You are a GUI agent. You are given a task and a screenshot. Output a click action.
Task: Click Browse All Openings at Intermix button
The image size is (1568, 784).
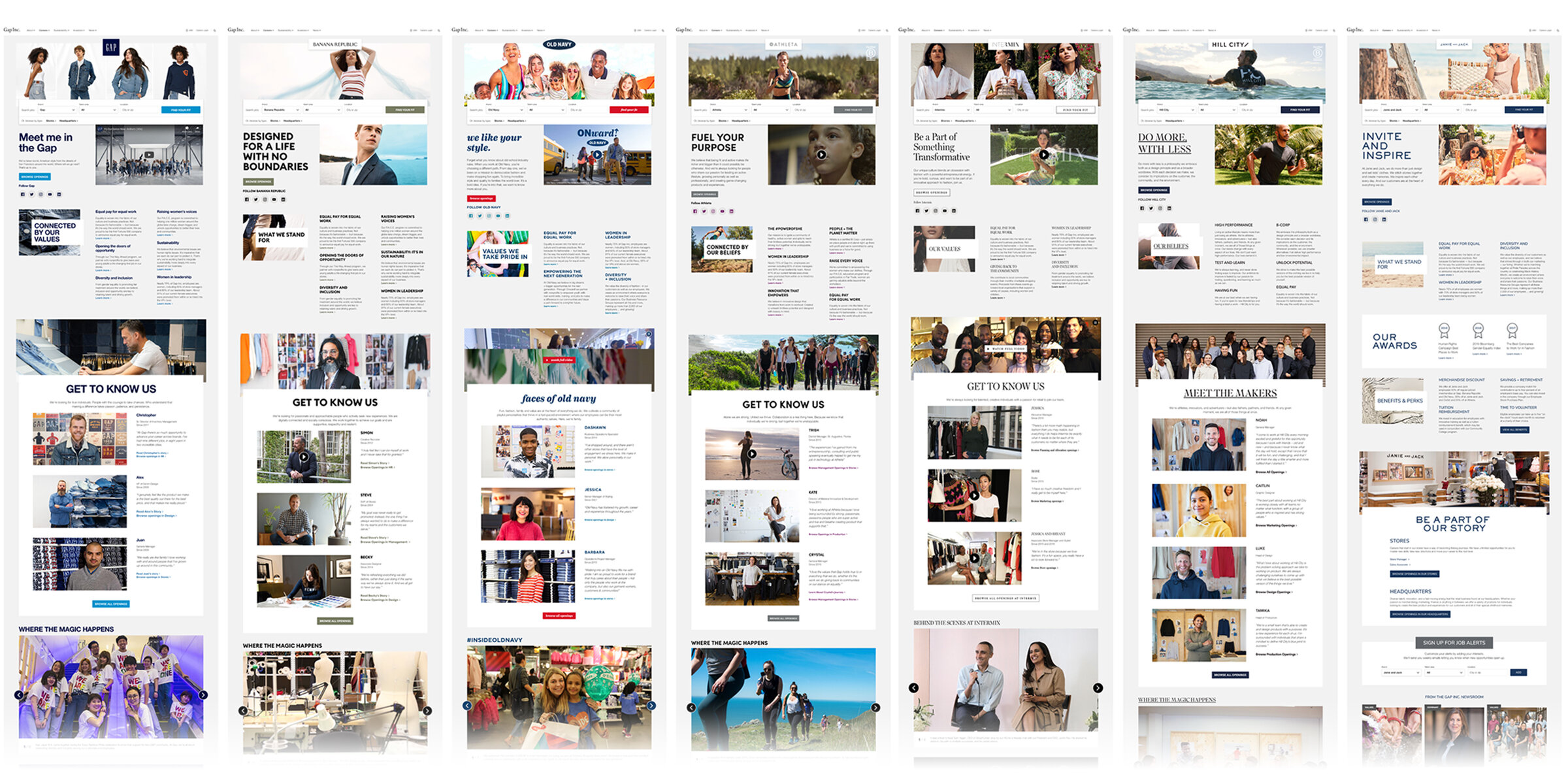tap(1006, 598)
